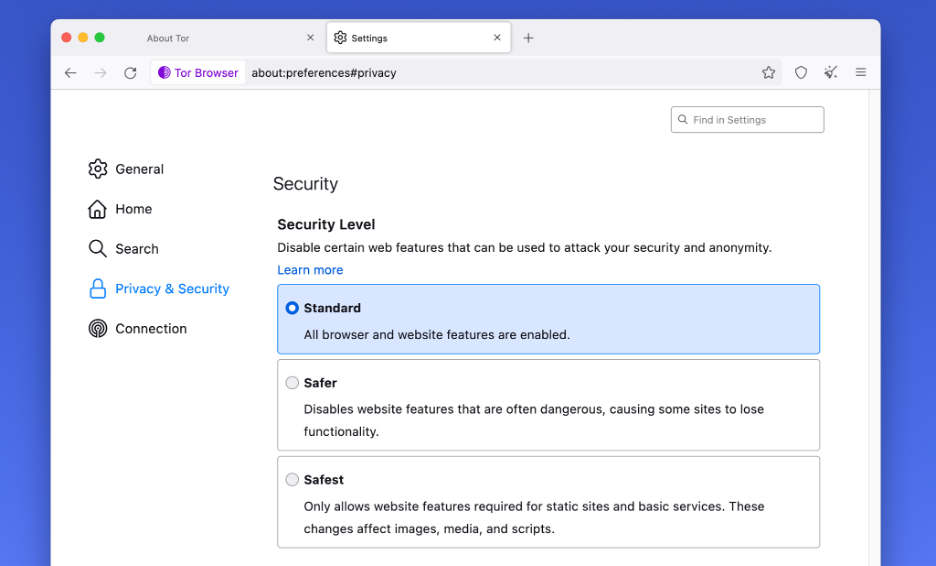Select the Safest security level radio
936x566 pixels.
(x=292, y=479)
